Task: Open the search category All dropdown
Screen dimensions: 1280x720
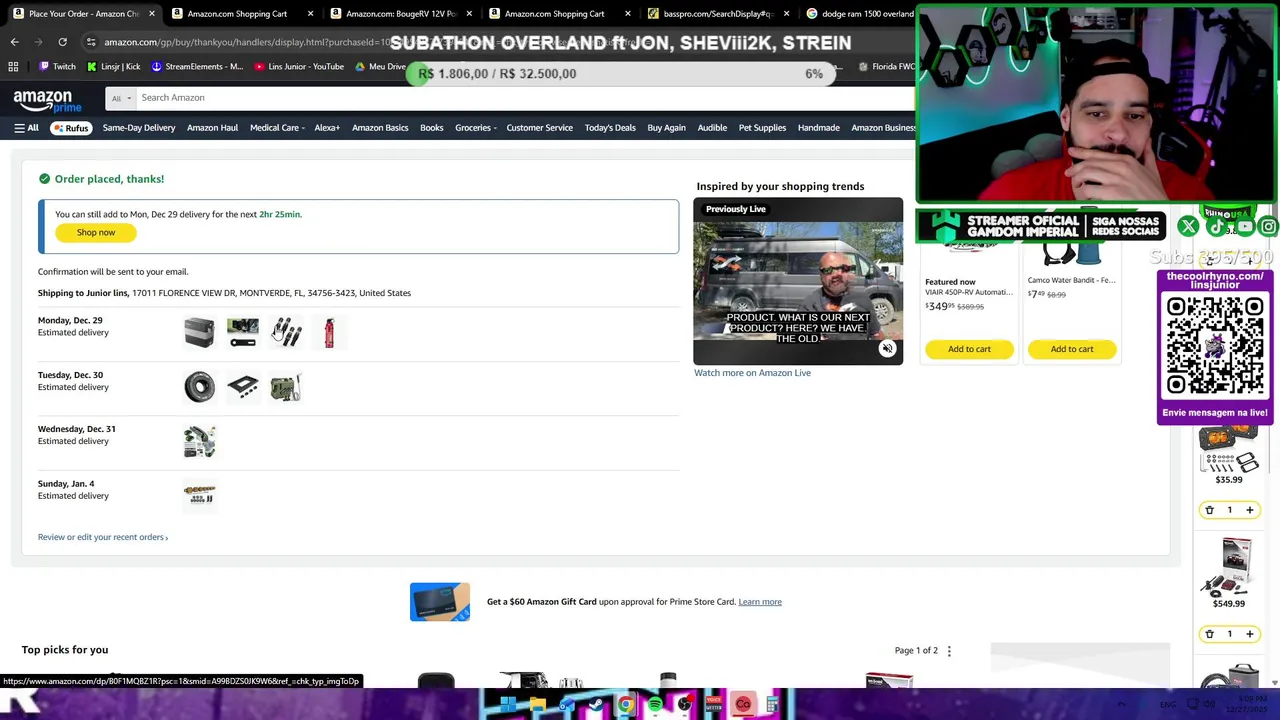Action: (x=121, y=98)
